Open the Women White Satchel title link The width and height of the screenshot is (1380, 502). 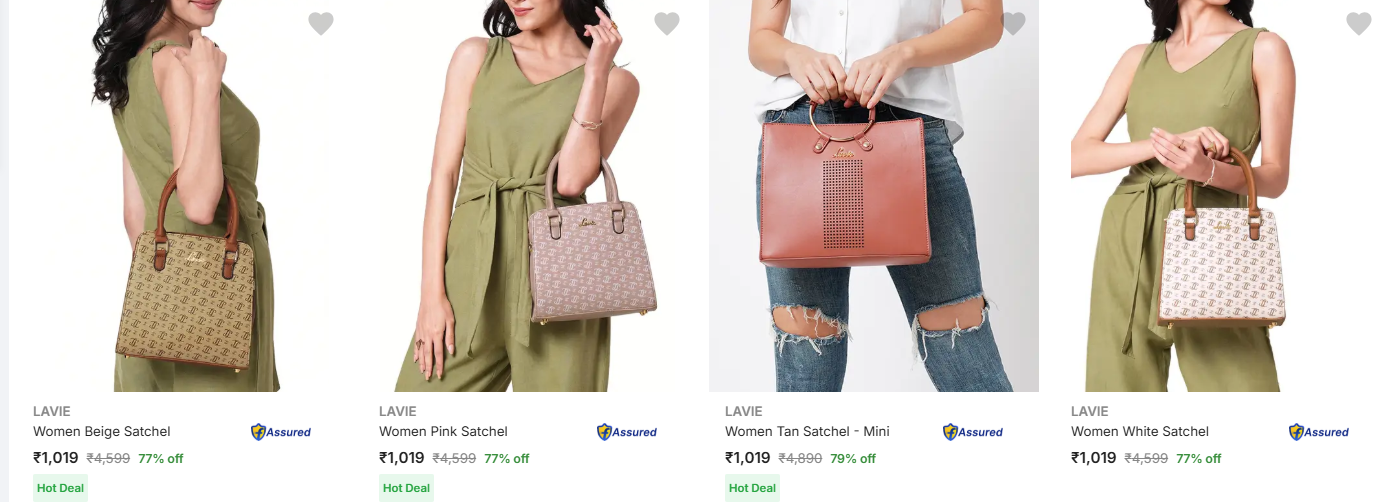coord(1140,432)
